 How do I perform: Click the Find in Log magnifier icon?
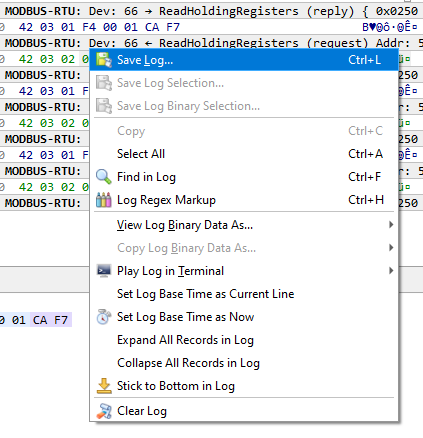click(x=104, y=177)
